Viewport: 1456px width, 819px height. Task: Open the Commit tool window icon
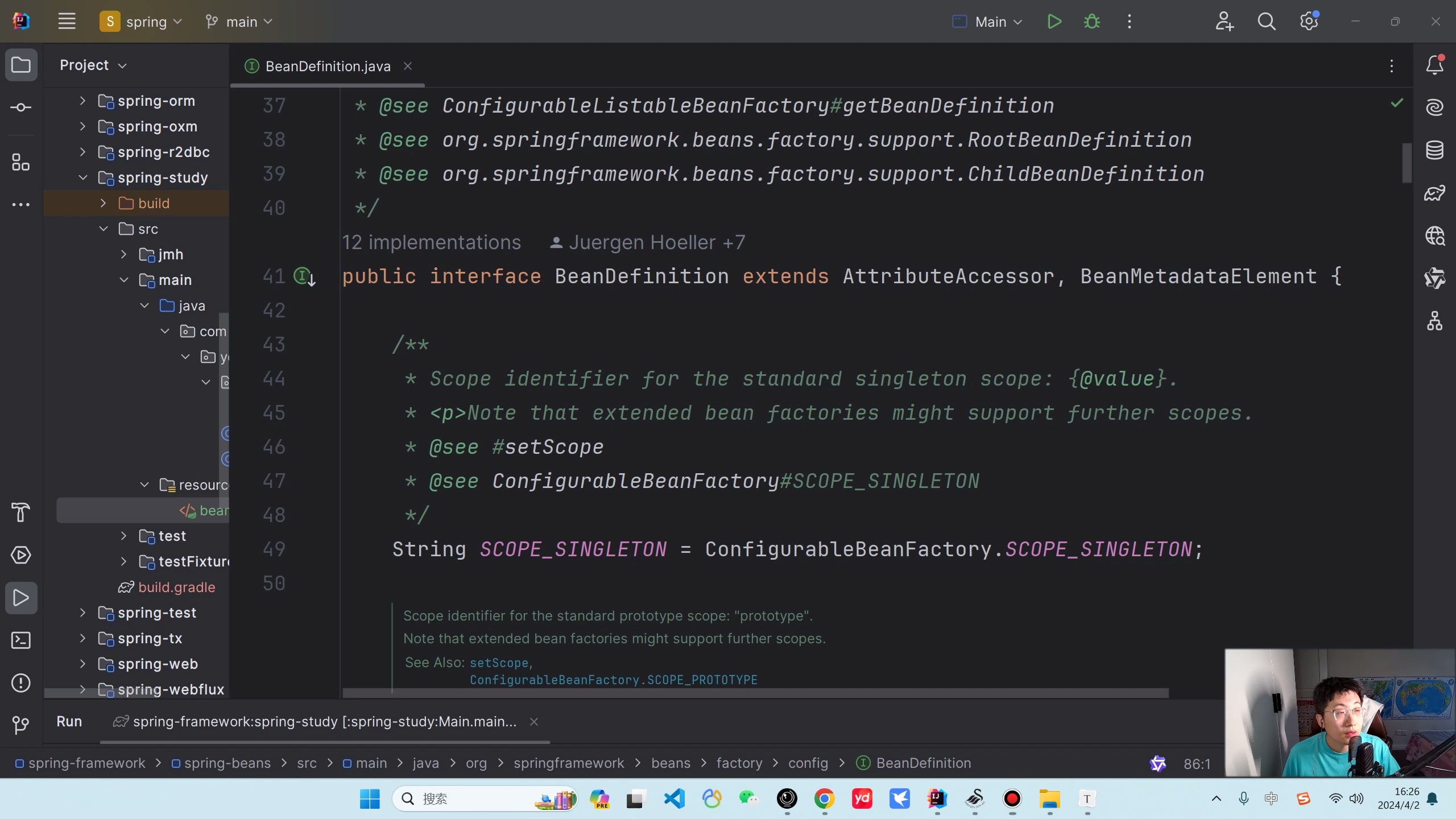pyautogui.click(x=21, y=107)
